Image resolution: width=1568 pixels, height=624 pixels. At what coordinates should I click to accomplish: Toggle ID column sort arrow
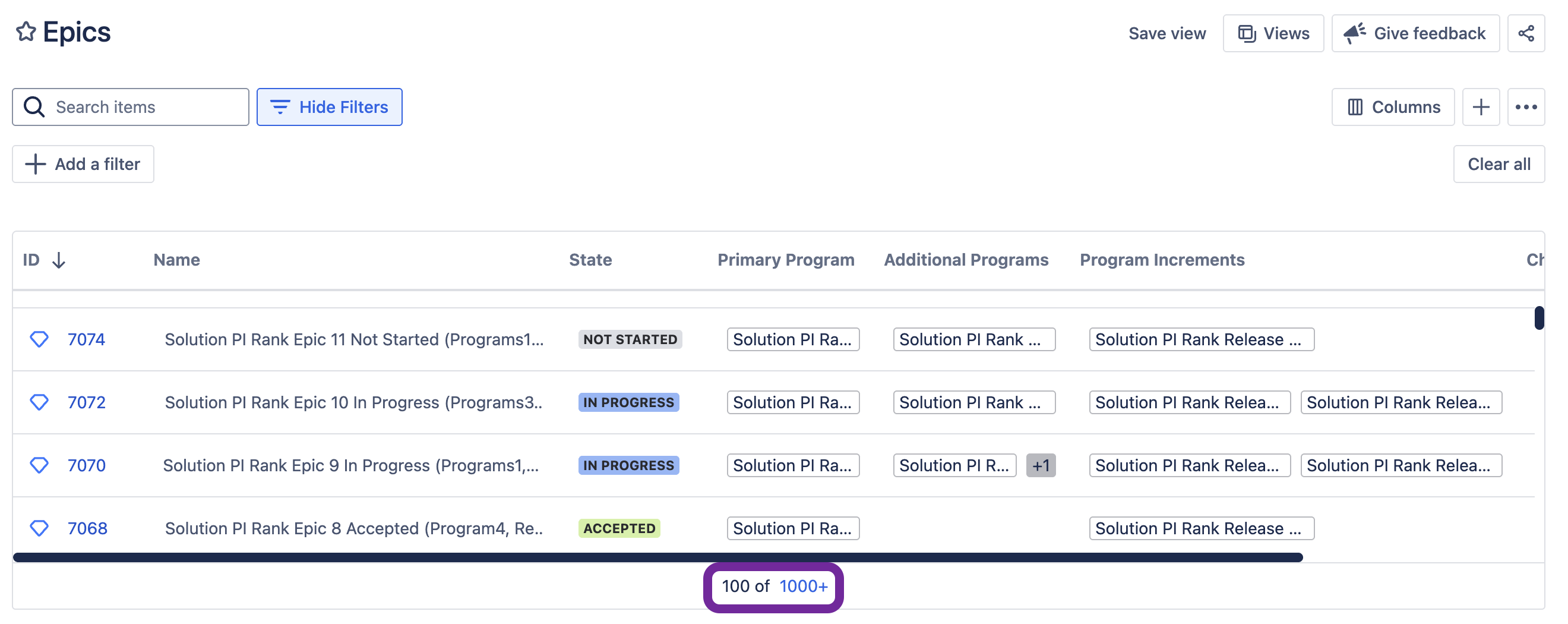tap(59, 260)
